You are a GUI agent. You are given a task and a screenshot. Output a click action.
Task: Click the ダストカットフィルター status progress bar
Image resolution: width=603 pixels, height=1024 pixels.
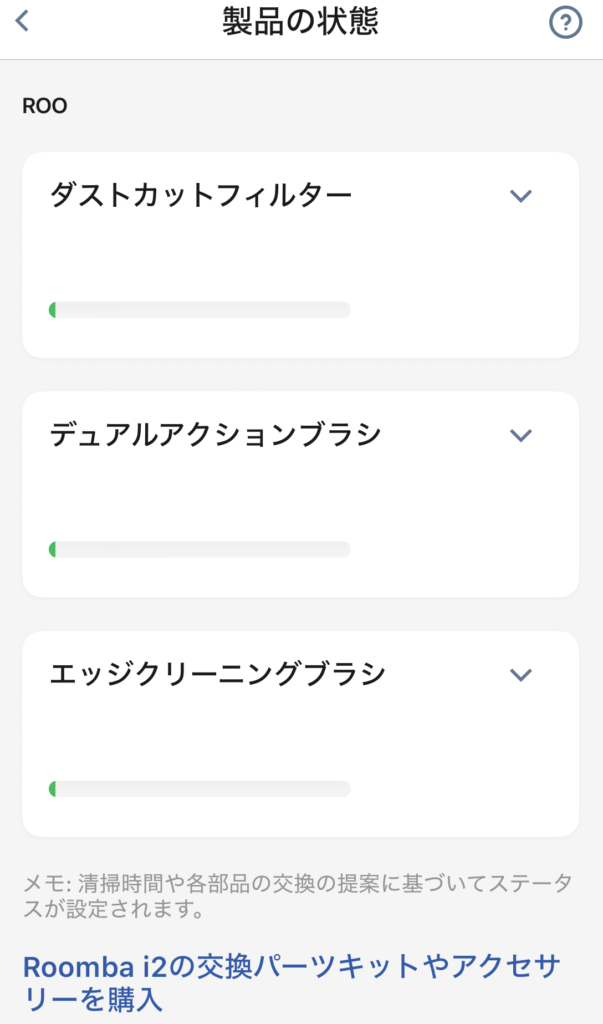[200, 310]
